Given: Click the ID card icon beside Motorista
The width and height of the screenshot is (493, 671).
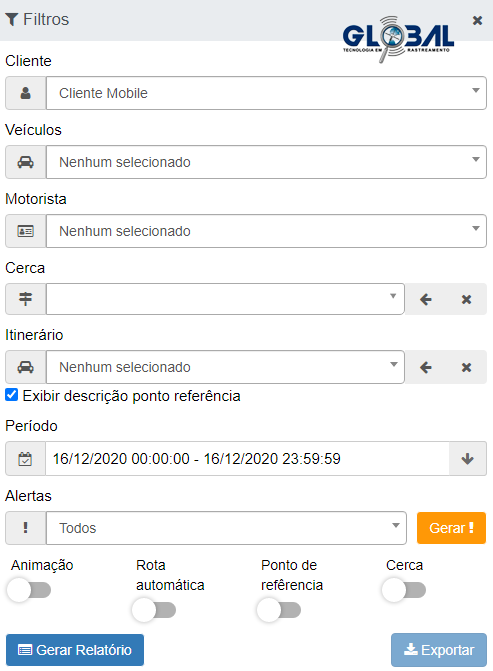Looking at the screenshot, I should pyautogui.click(x=26, y=231).
